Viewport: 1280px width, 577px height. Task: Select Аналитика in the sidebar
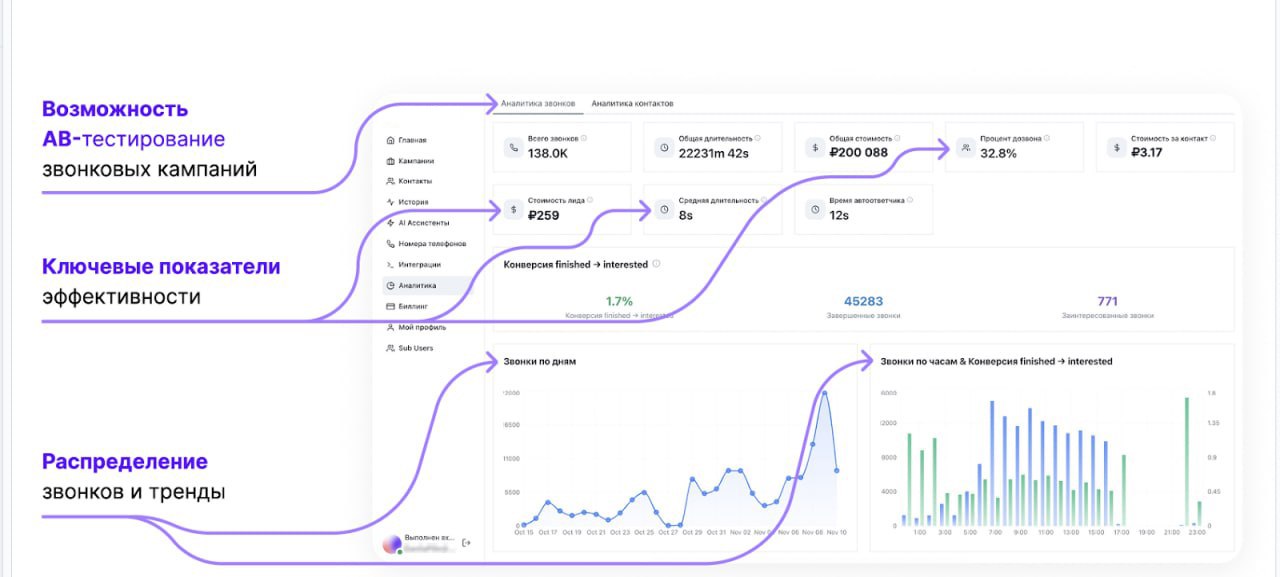click(x=416, y=286)
